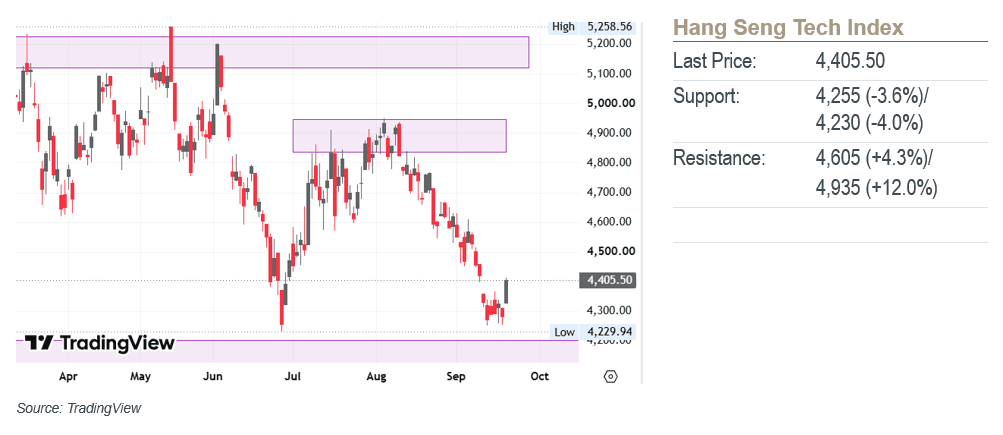Click the Aug date axis label
This screenshot has width=1003, height=435.
click(376, 377)
